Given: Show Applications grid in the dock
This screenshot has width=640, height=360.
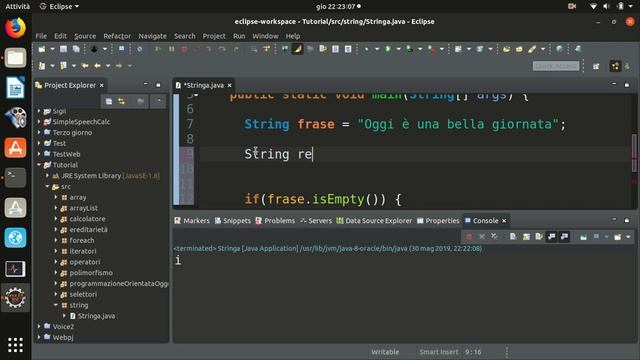Looking at the screenshot, I should click(x=16, y=345).
